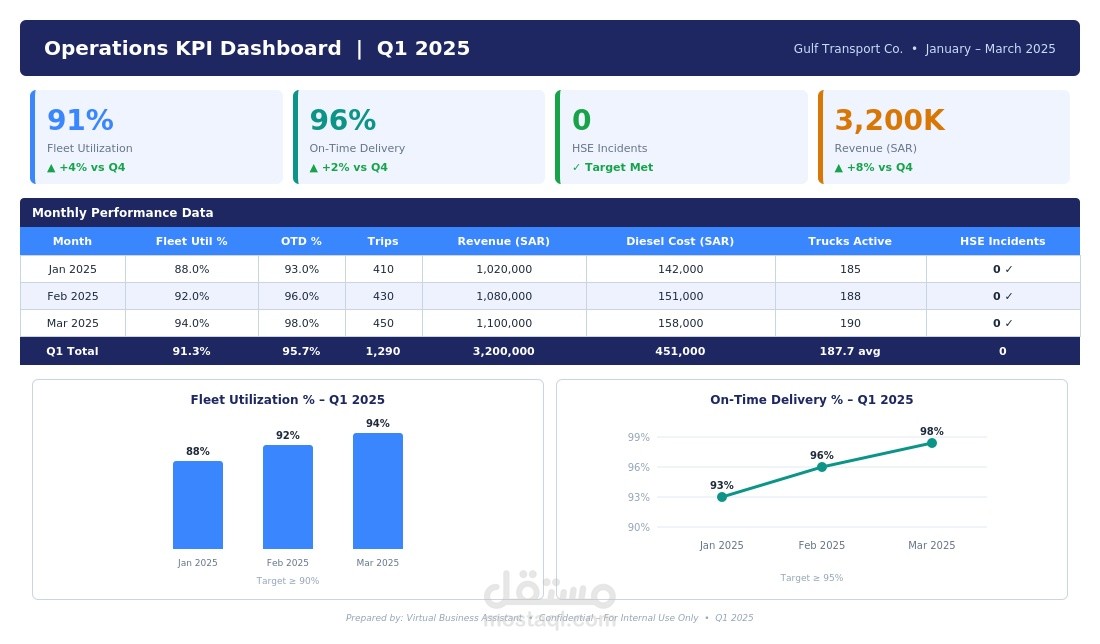Click the Revenue (SAR) column header
The image size is (1100, 644).
point(504,241)
